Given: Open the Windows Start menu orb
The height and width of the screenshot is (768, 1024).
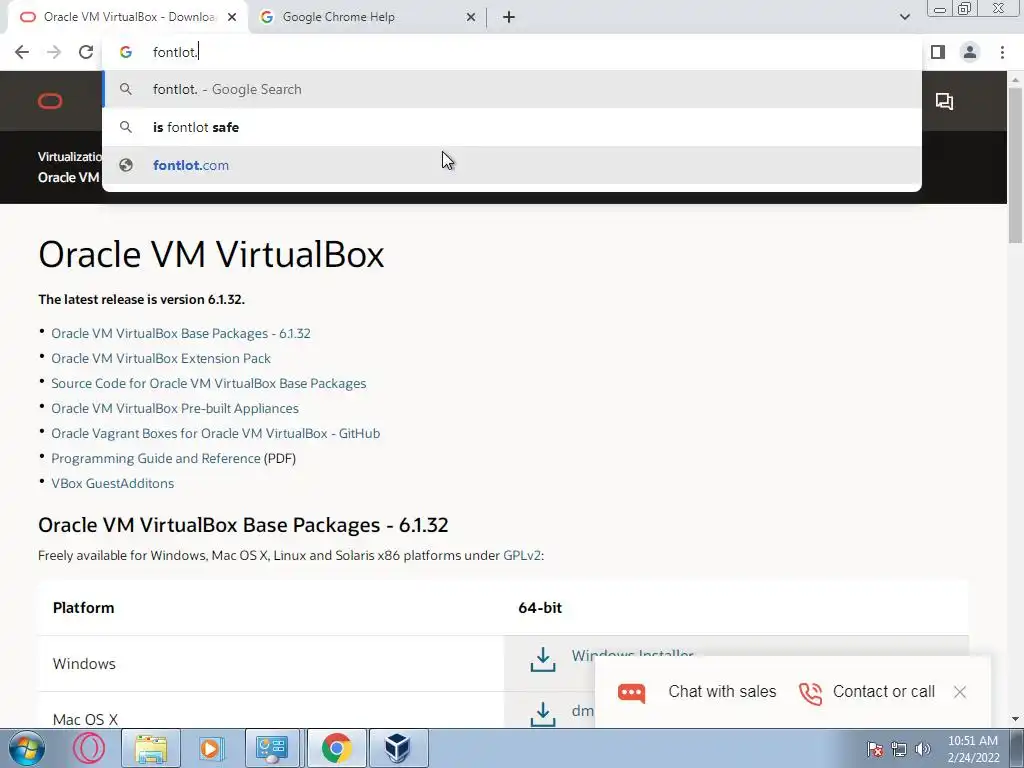Looking at the screenshot, I should coord(27,748).
